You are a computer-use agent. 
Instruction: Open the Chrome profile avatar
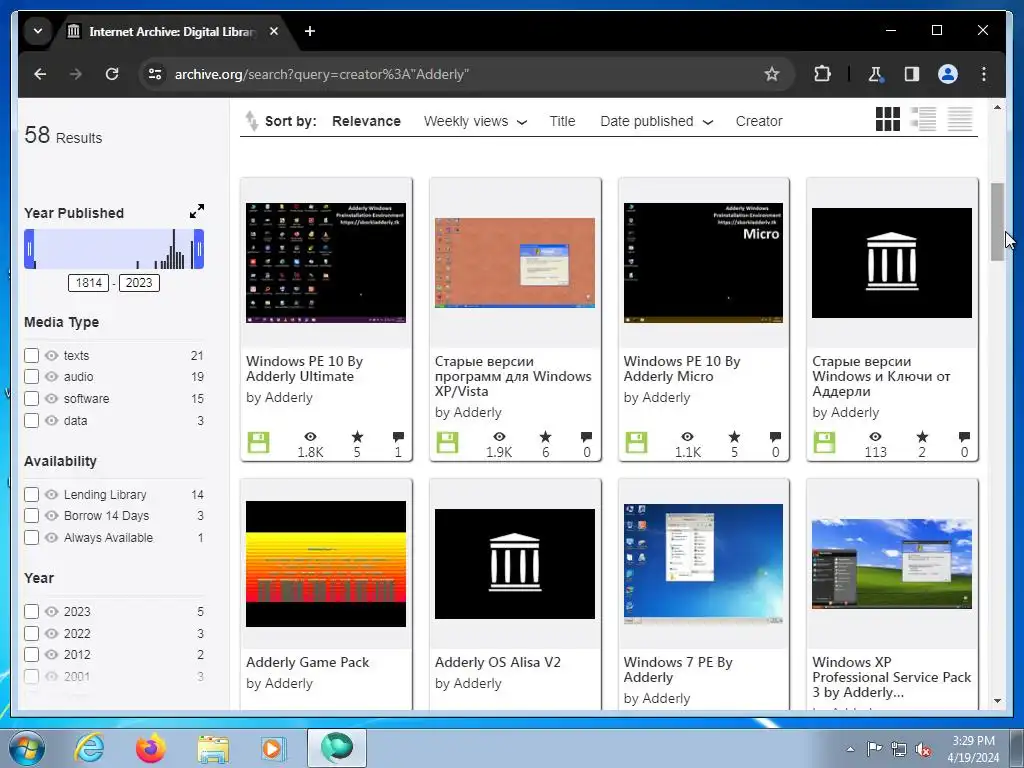tap(948, 74)
